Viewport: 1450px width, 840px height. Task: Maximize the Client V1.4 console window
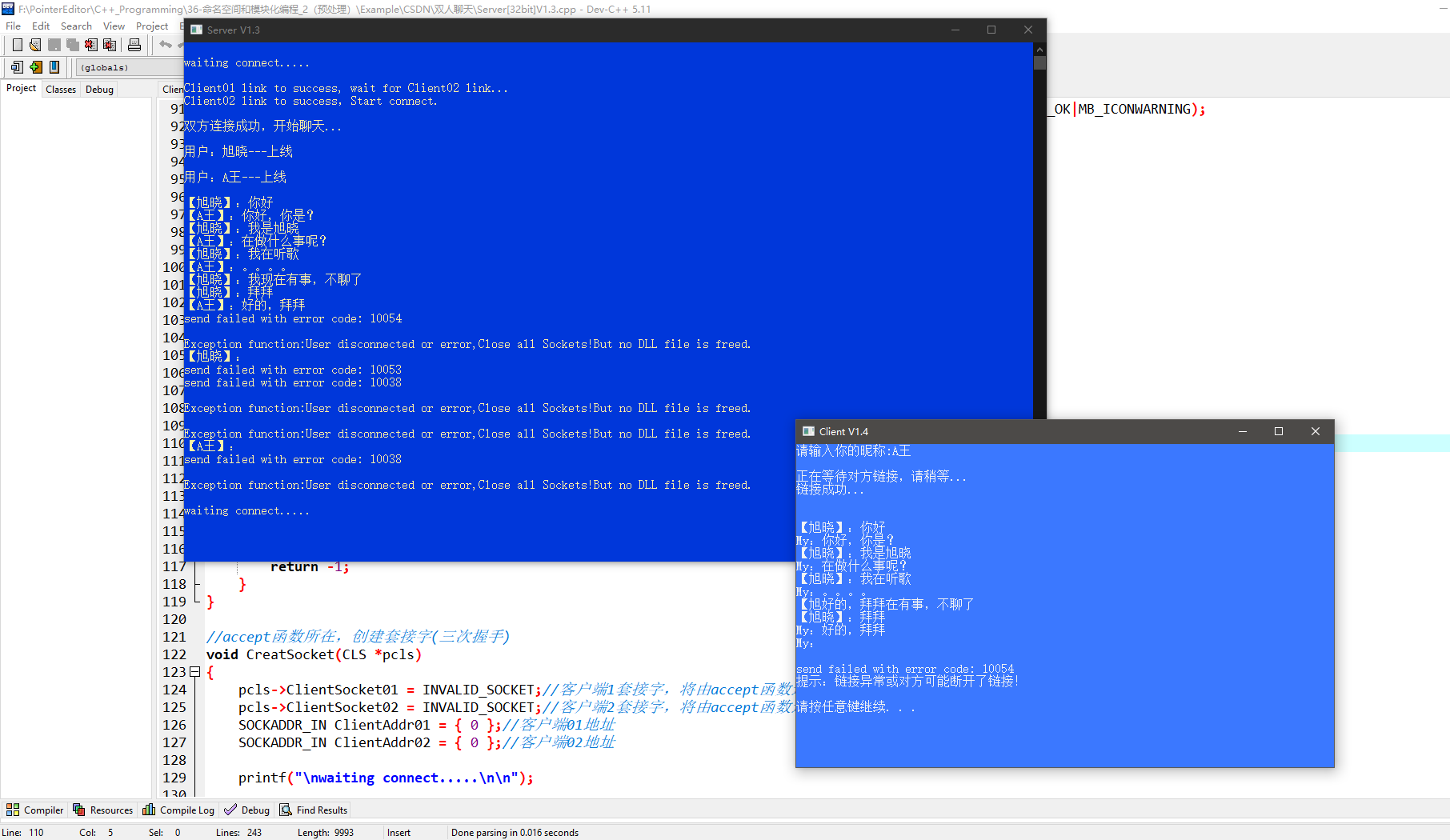1279,431
